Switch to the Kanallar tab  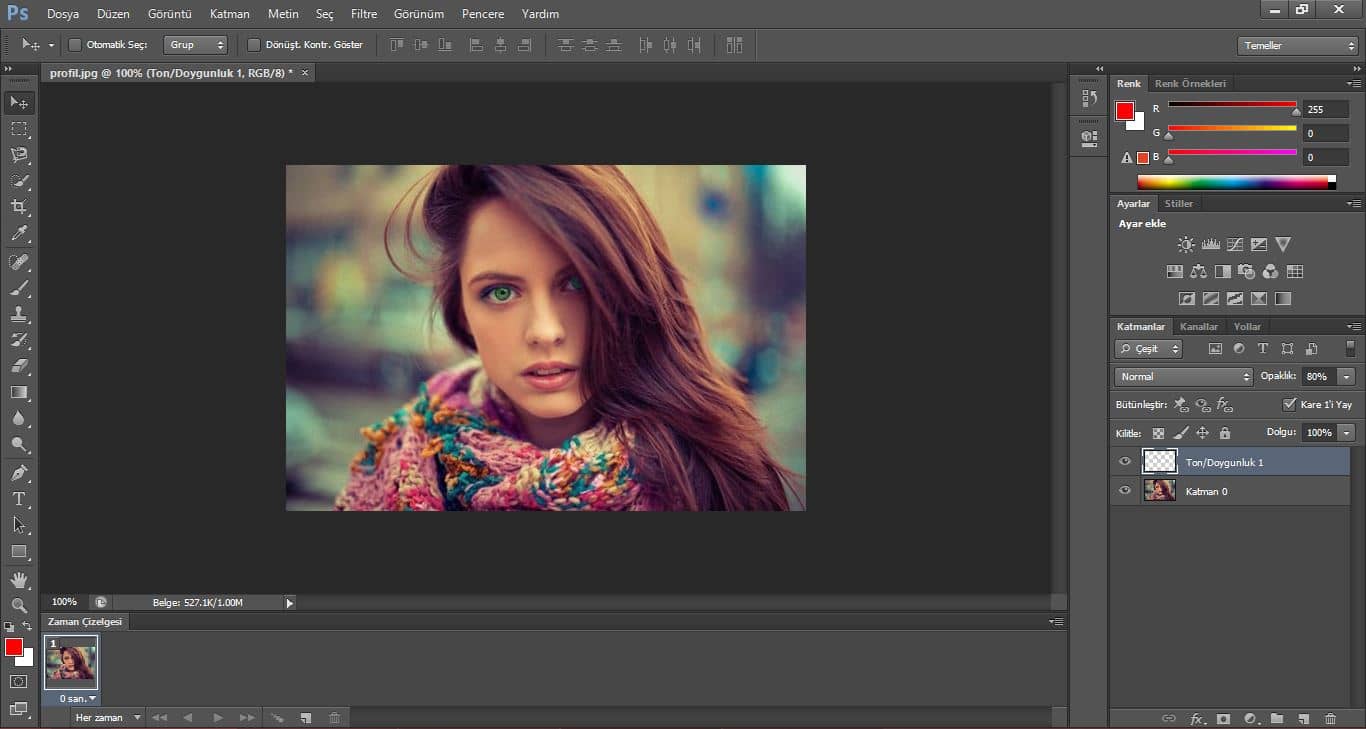pyautogui.click(x=1198, y=326)
